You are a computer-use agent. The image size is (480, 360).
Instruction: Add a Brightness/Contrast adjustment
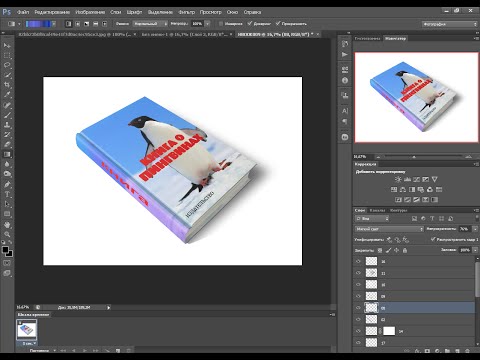(x=398, y=179)
